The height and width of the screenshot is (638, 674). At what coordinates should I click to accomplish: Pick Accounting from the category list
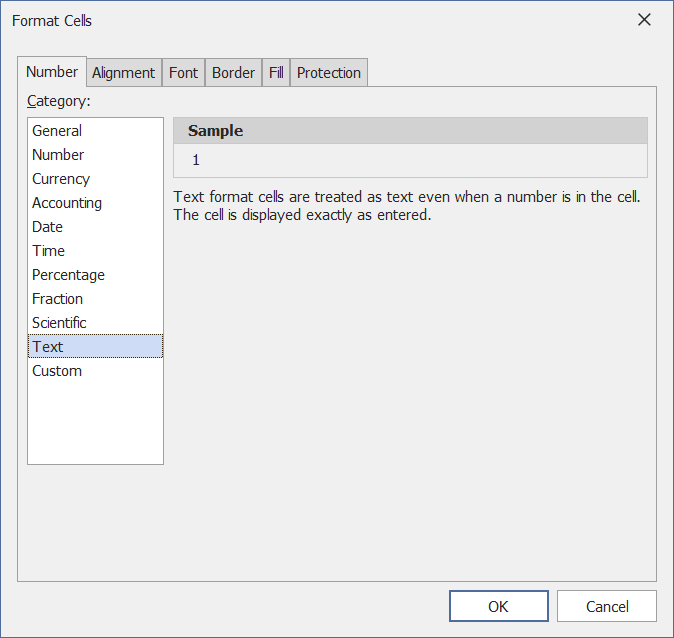(x=67, y=203)
